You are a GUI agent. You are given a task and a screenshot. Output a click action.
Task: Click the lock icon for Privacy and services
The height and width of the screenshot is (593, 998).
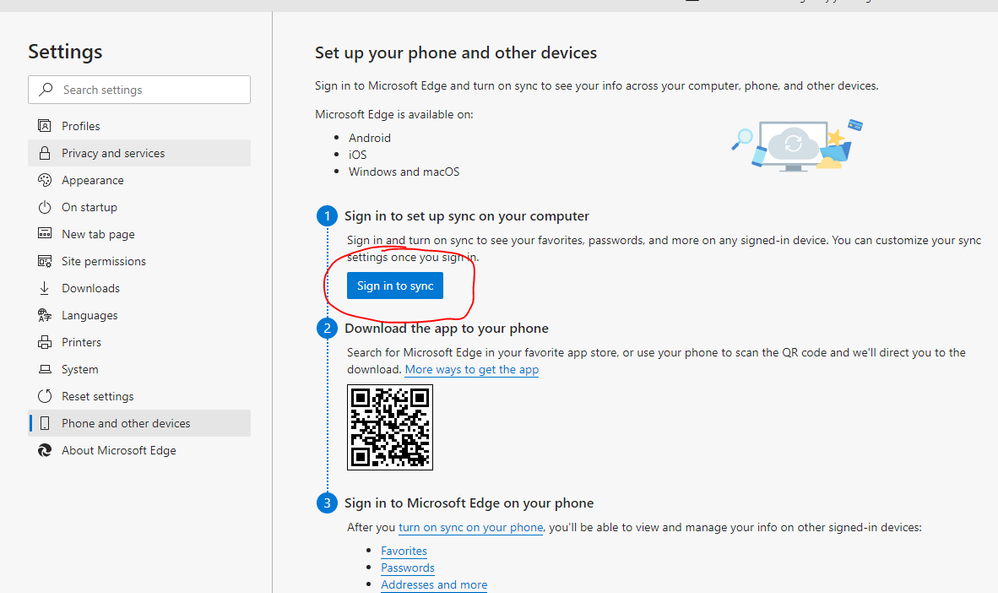tap(45, 153)
